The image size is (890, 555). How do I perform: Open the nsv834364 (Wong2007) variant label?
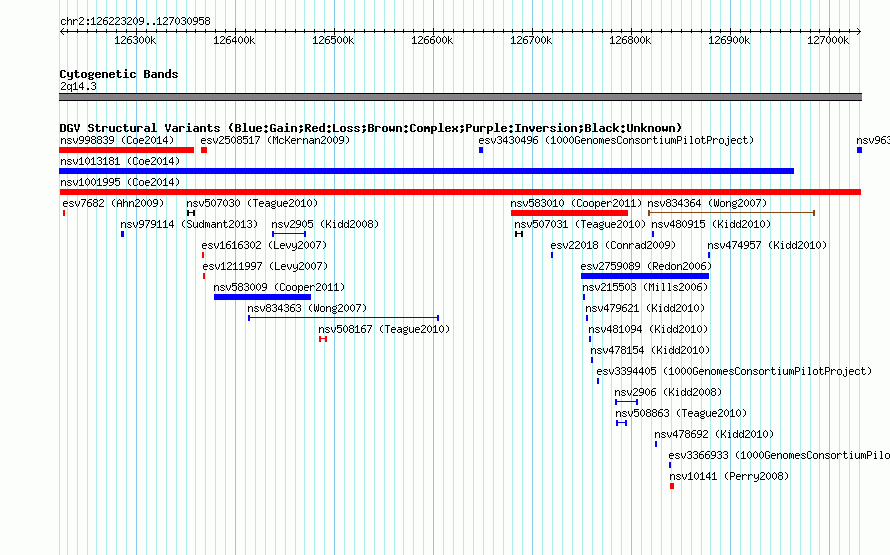[x=707, y=203]
